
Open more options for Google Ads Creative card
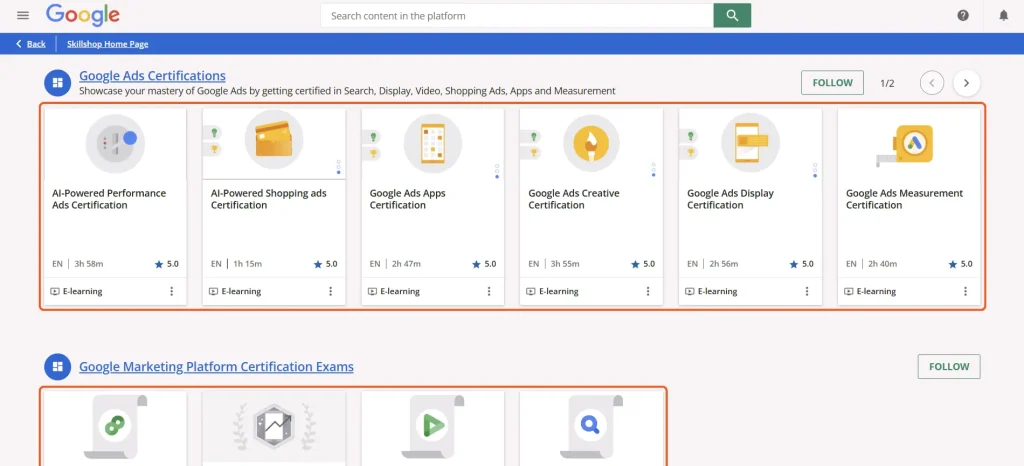(648, 291)
